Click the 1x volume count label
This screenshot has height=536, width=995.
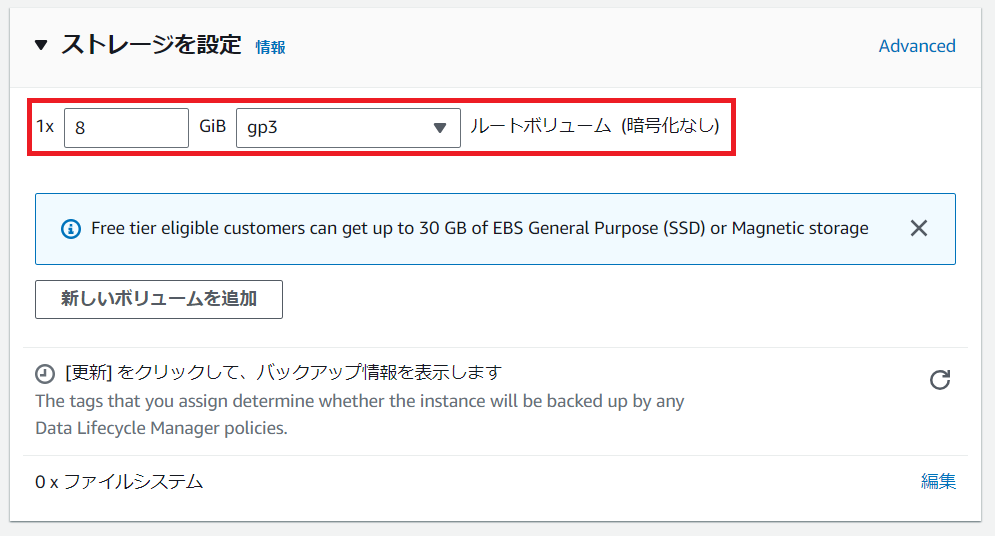[45, 128]
